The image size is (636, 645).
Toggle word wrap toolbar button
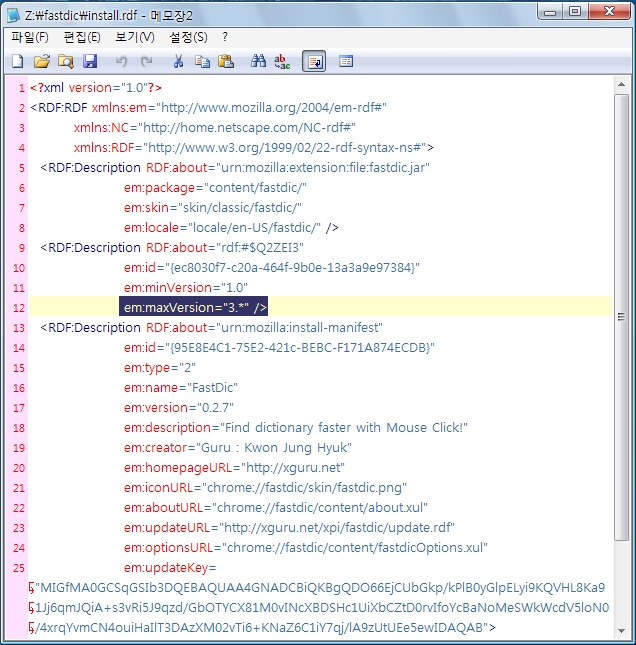(314, 61)
